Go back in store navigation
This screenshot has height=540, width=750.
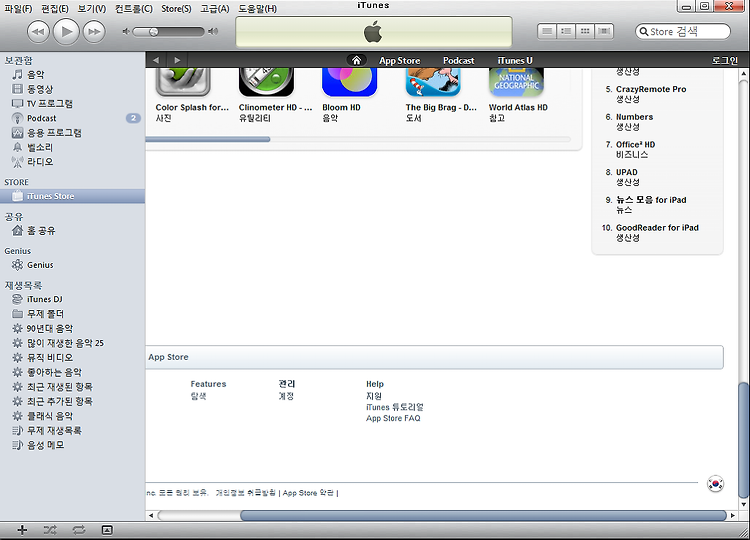click(x=156, y=60)
